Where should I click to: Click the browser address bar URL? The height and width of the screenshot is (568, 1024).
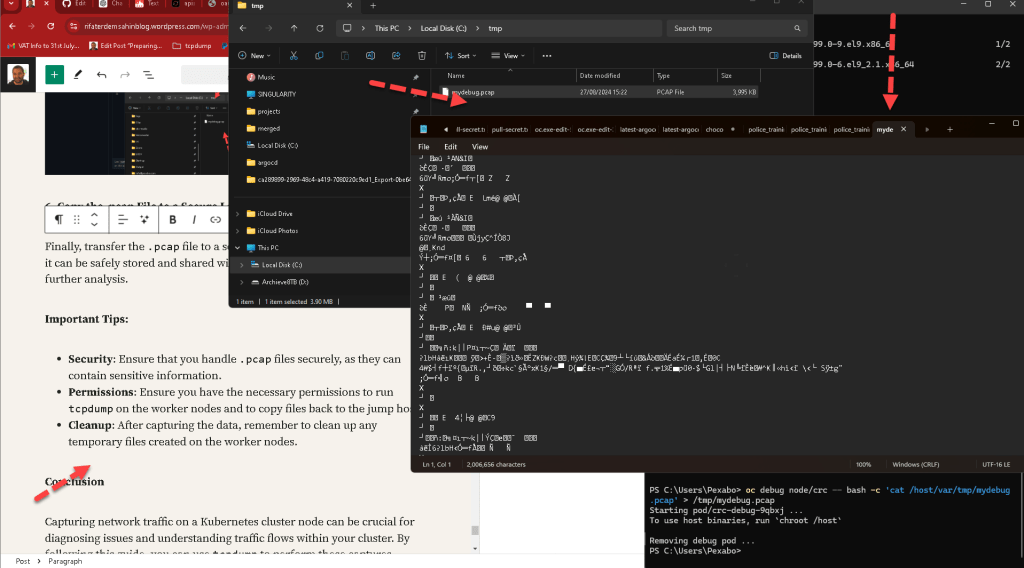[156, 26]
